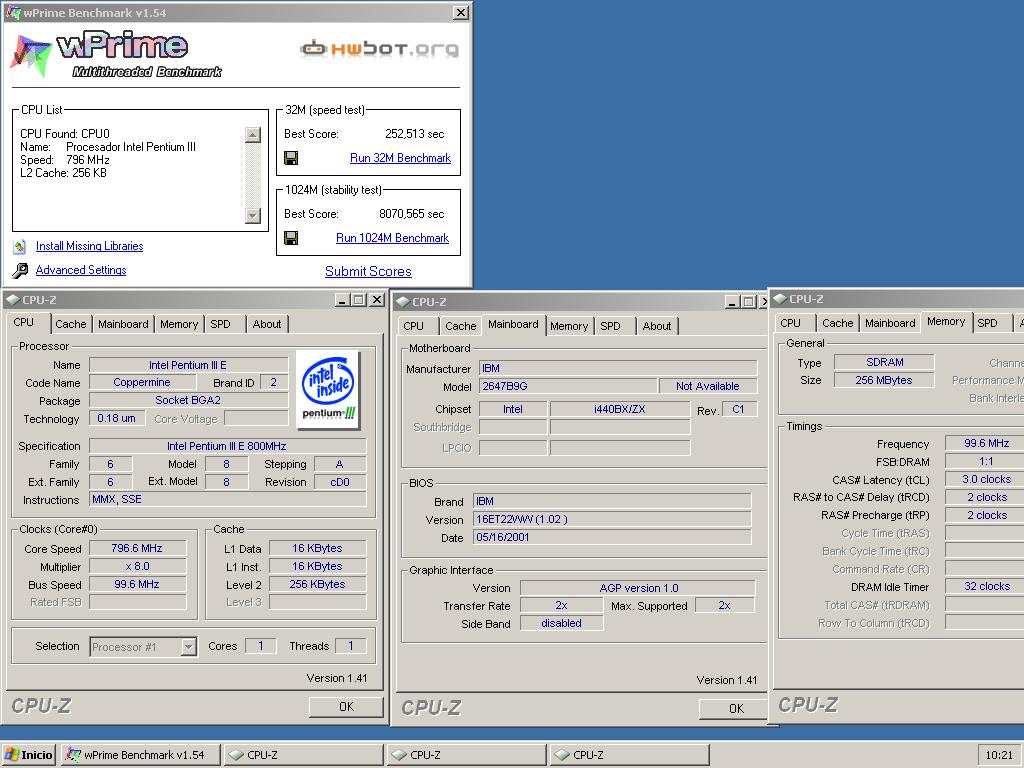Open Install Missing Libraries link
This screenshot has width=1024, height=768.
89,246
